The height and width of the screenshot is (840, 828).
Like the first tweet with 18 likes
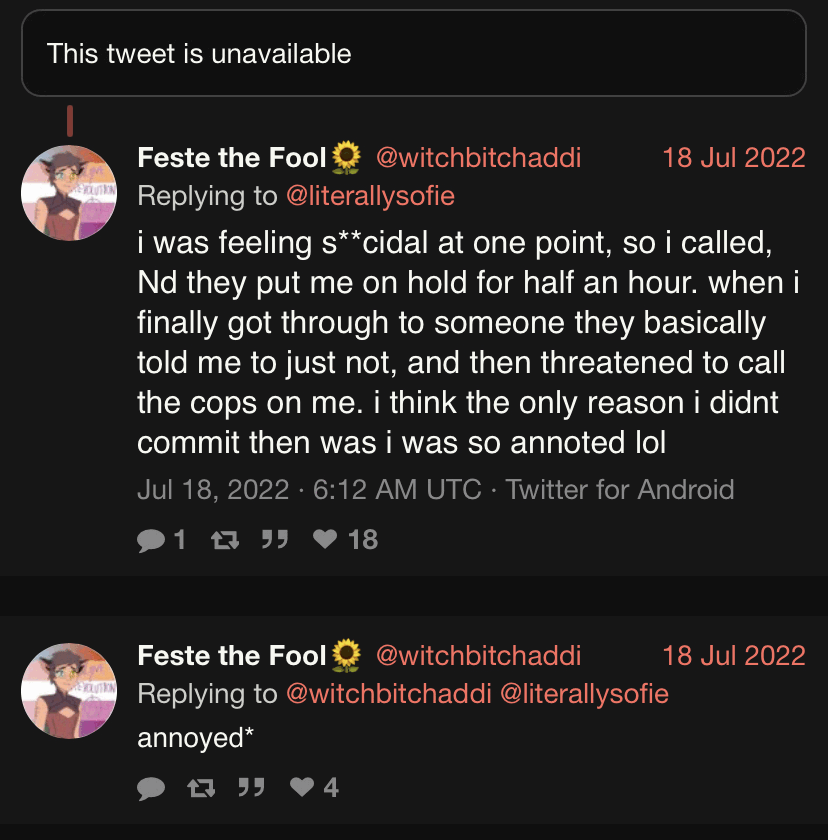325,540
